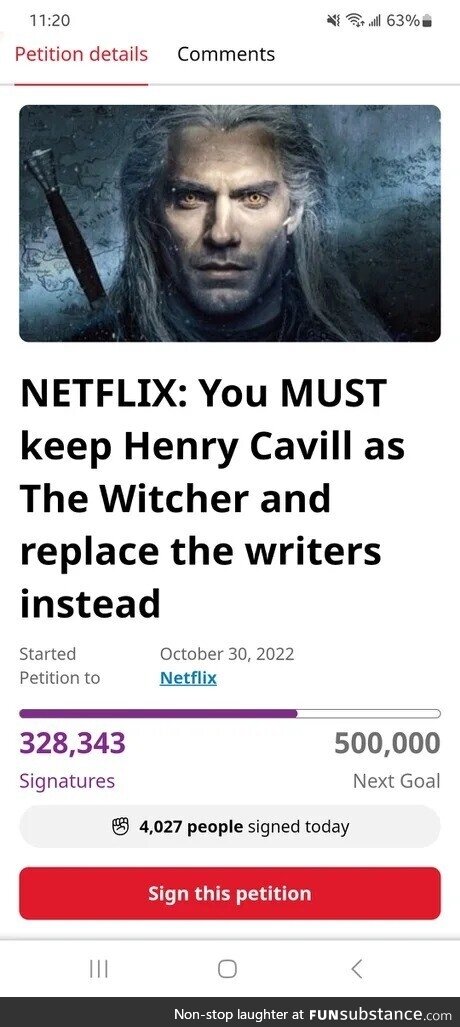Open the Netflix petition target link

point(188,678)
